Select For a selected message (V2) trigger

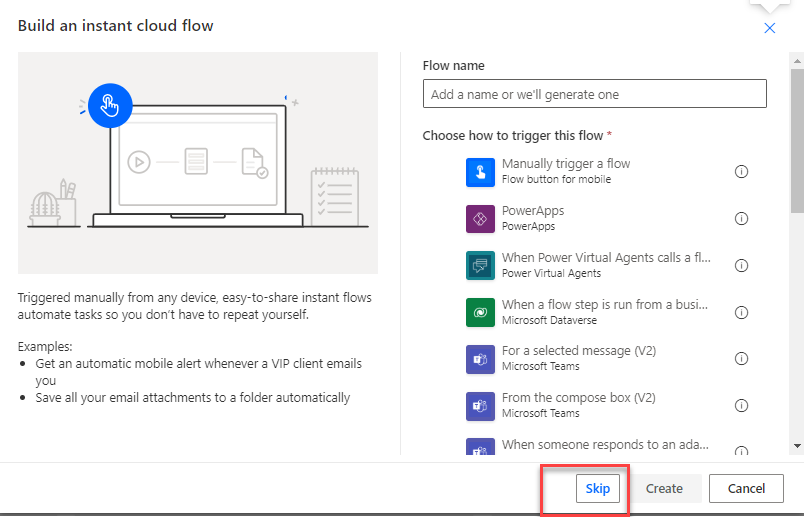tap(607, 359)
